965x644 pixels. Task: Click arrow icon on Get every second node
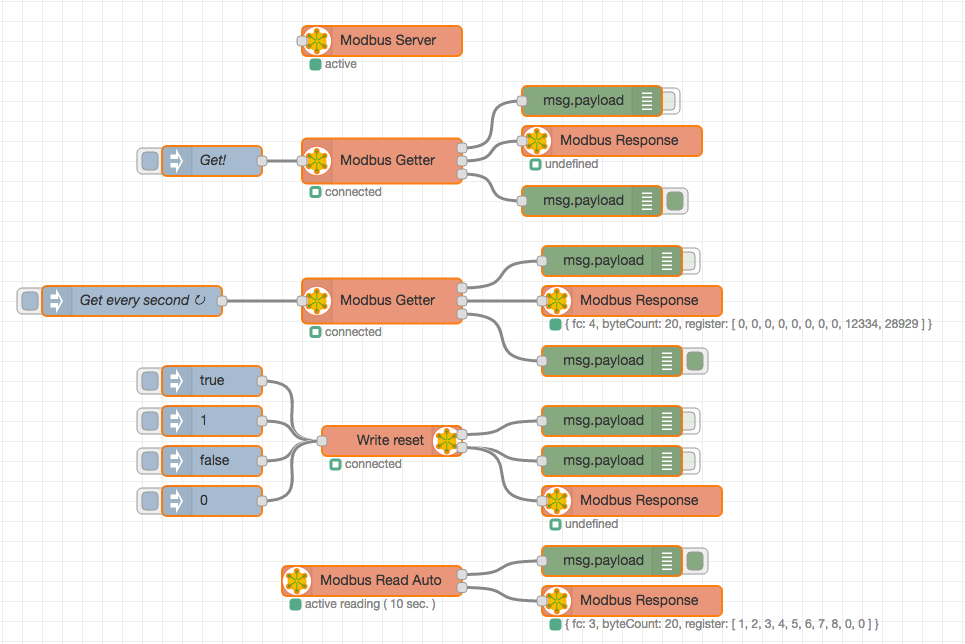[x=57, y=301]
